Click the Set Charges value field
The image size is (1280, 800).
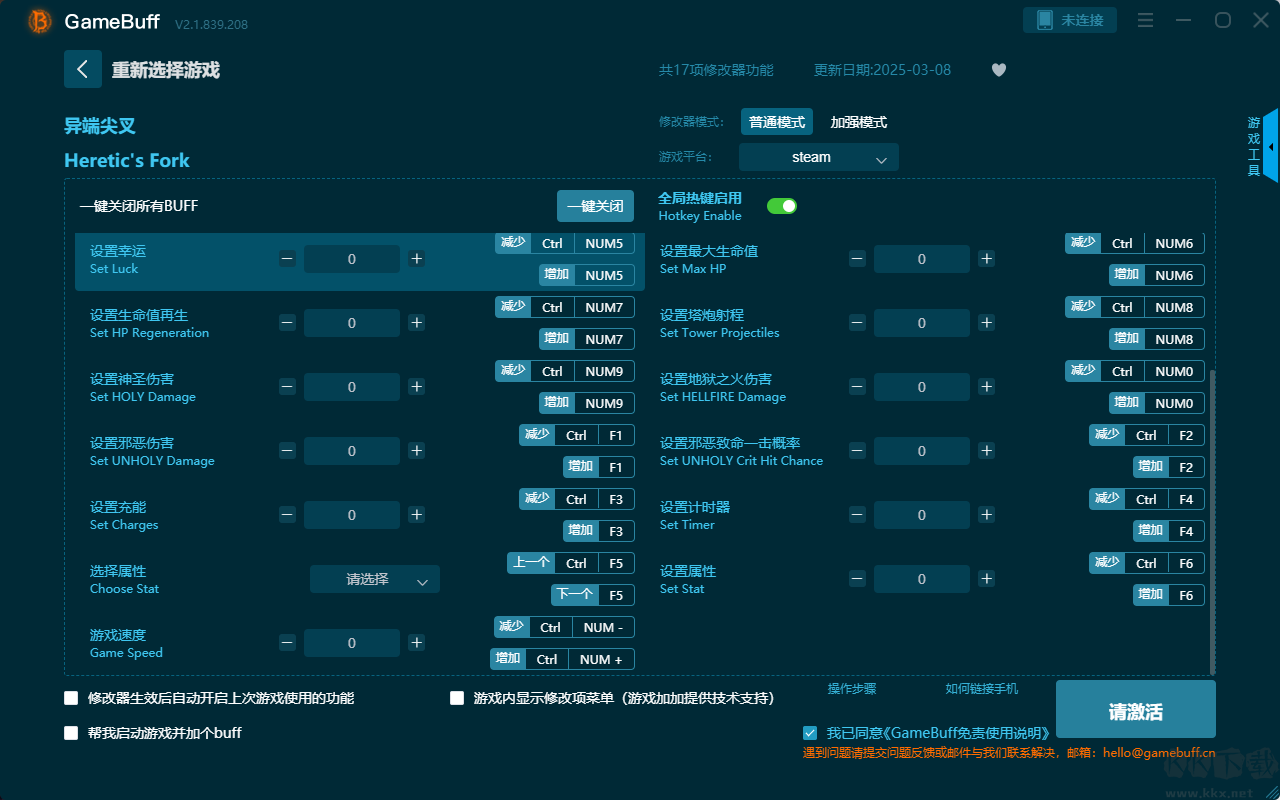352,515
